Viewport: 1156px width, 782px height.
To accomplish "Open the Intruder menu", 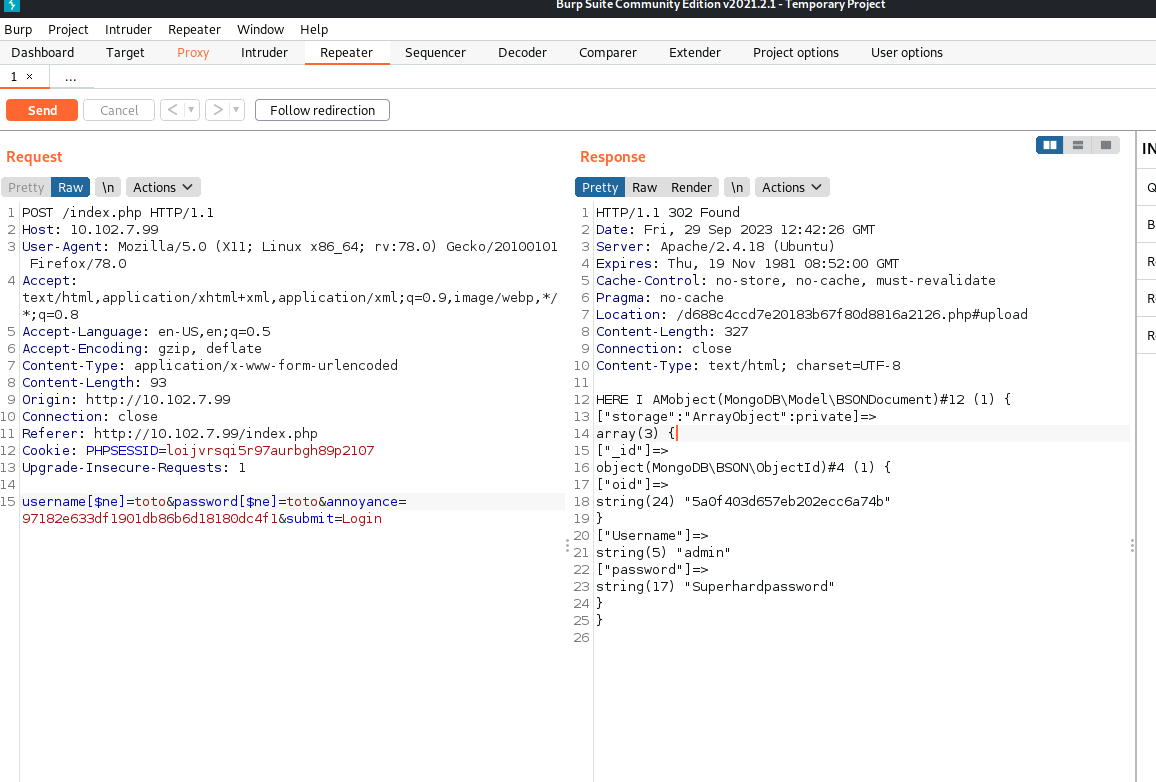I will click(128, 29).
